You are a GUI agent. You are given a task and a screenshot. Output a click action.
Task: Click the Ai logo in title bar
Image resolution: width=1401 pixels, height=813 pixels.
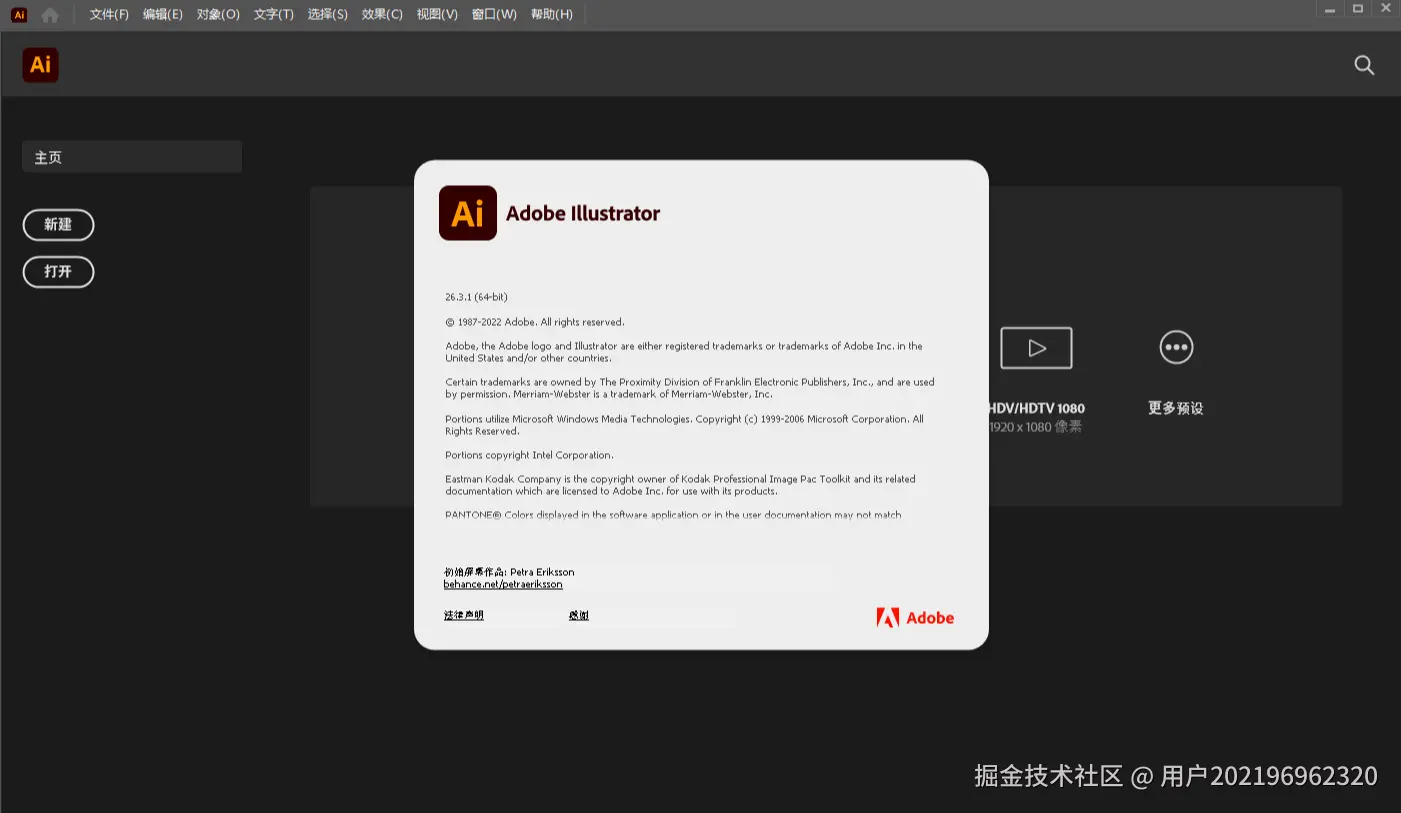point(19,15)
